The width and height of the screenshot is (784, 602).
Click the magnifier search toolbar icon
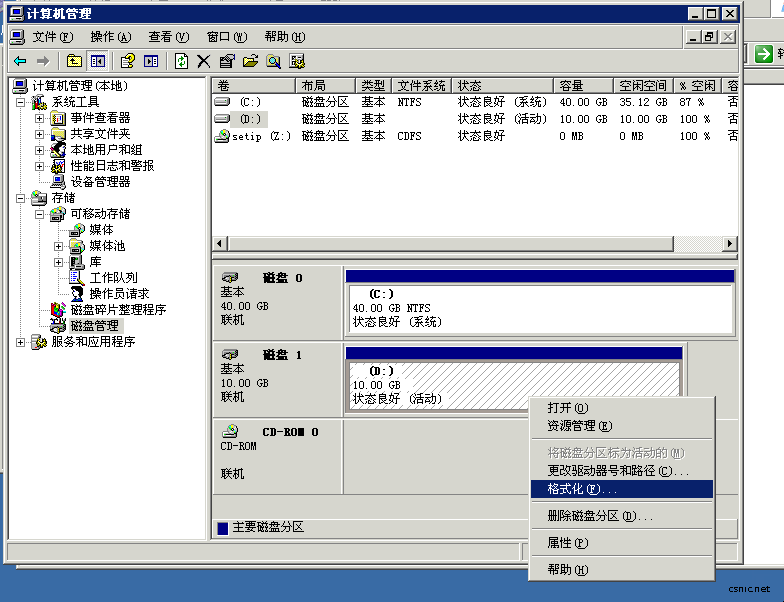pos(273,61)
